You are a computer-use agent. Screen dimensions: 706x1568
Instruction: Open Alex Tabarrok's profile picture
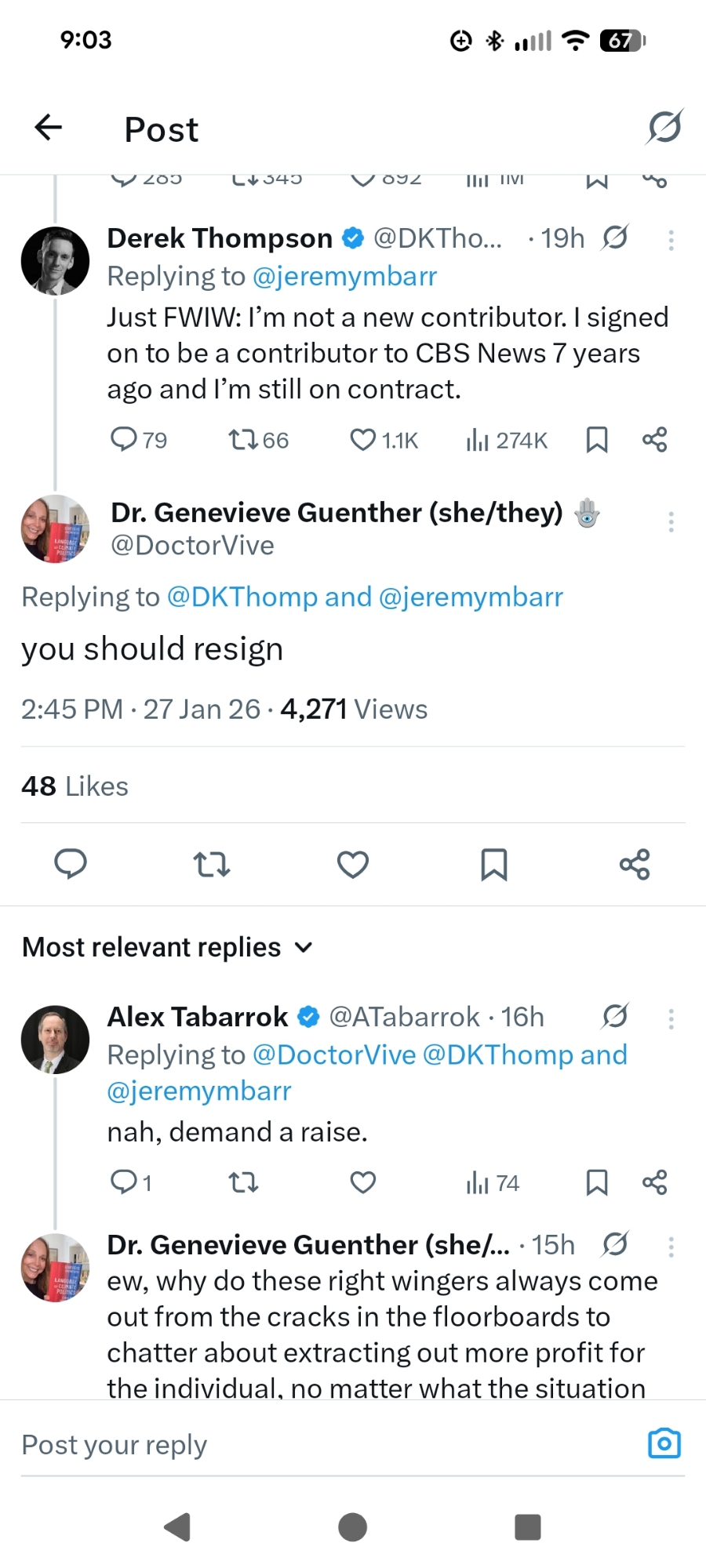pos(55,1040)
